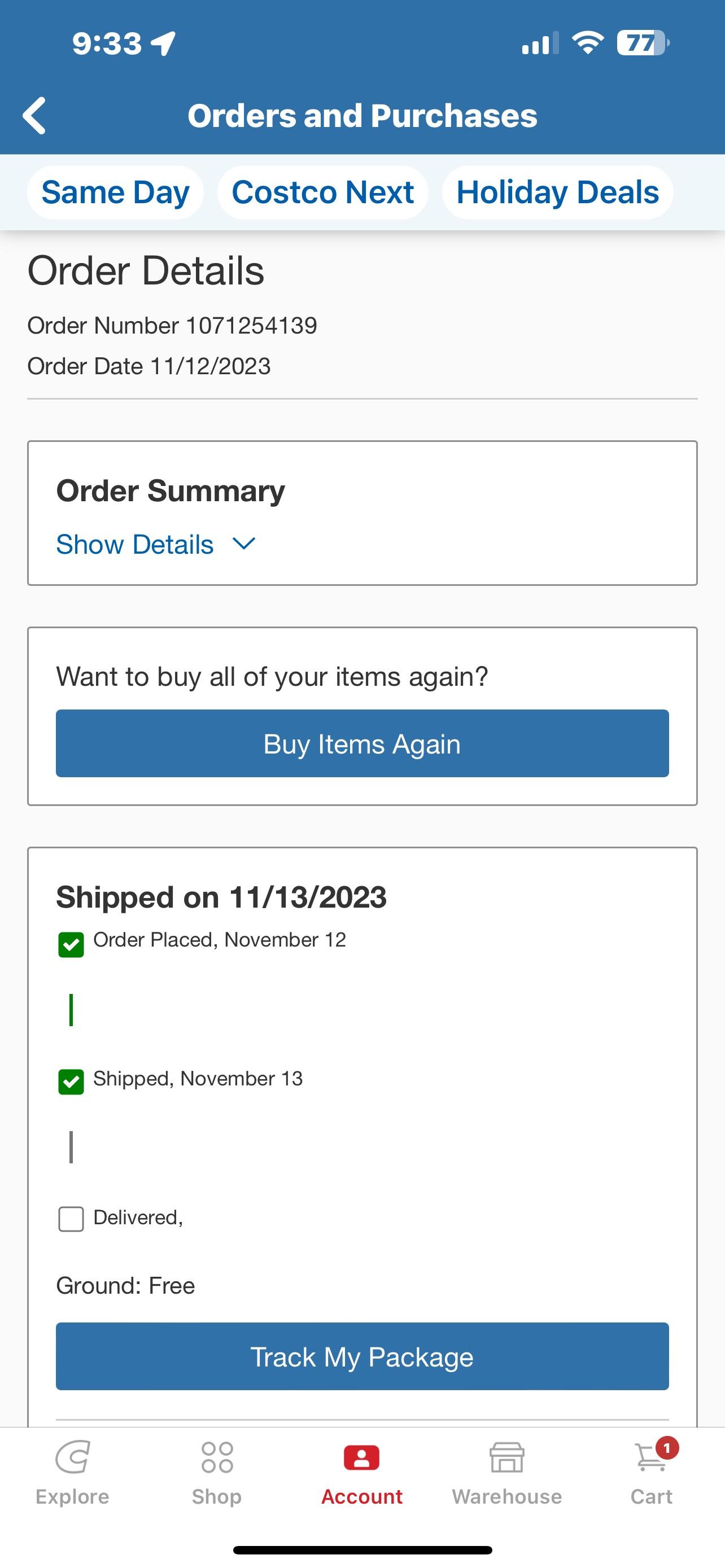Select the Same Day tab
This screenshot has width=725, height=1568.
[x=115, y=192]
